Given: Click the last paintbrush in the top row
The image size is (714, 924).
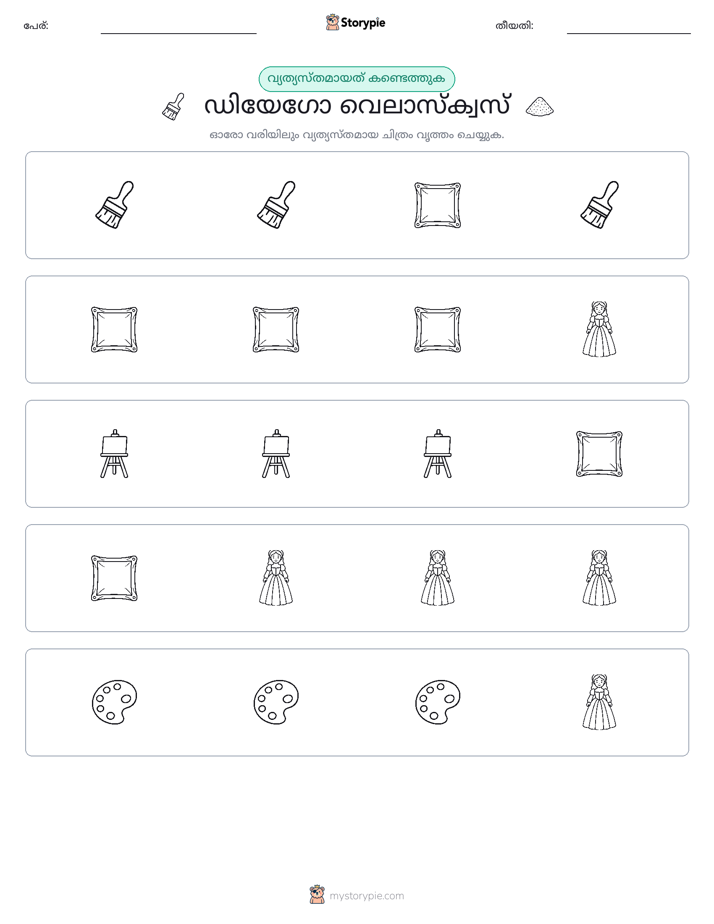Looking at the screenshot, I should (x=599, y=205).
